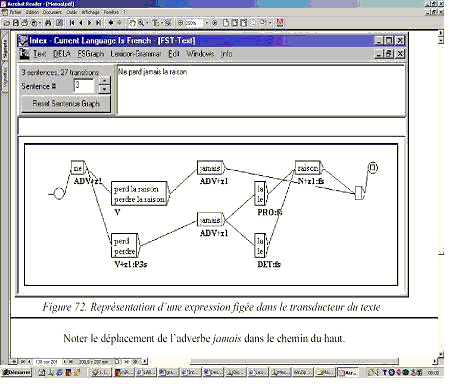
Task: Click the 'perd la raison' graph node
Action: (139, 194)
